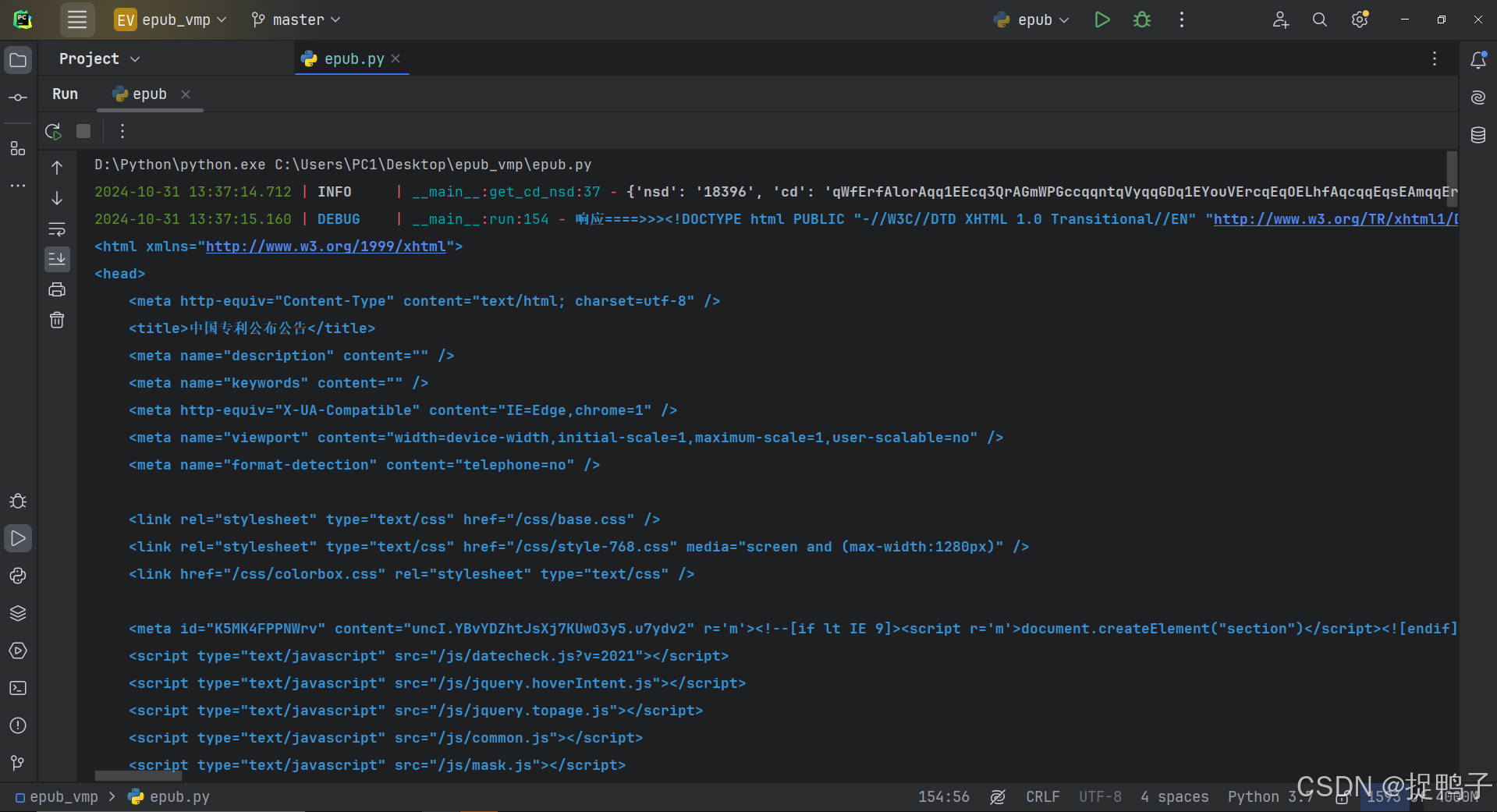This screenshot has height=812, width=1497.
Task: Click epub_vmp breadcrumb in status bar
Action: click(x=57, y=796)
